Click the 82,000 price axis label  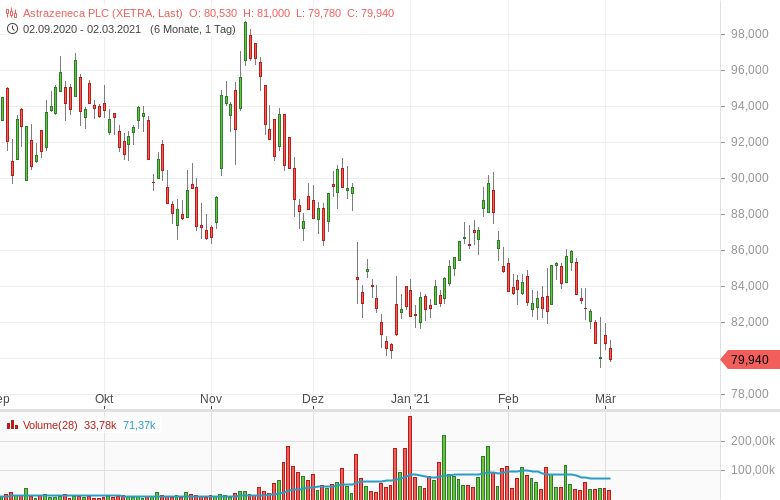point(750,322)
